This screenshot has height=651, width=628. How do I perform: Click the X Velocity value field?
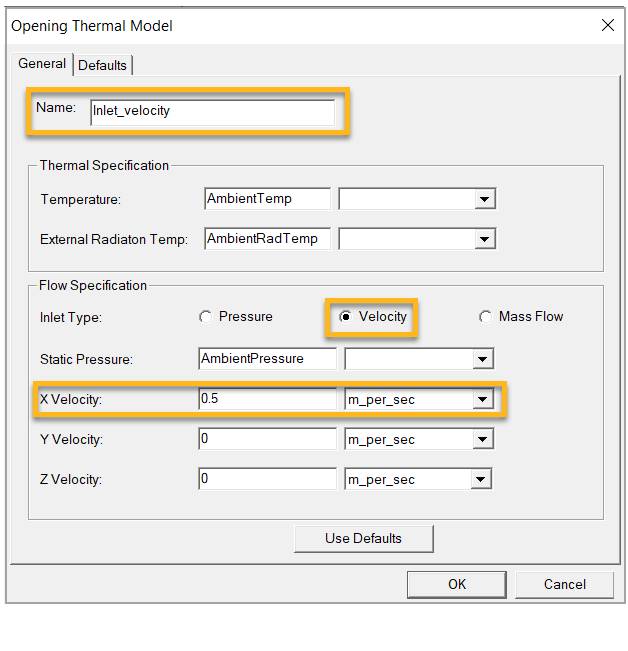click(x=267, y=400)
